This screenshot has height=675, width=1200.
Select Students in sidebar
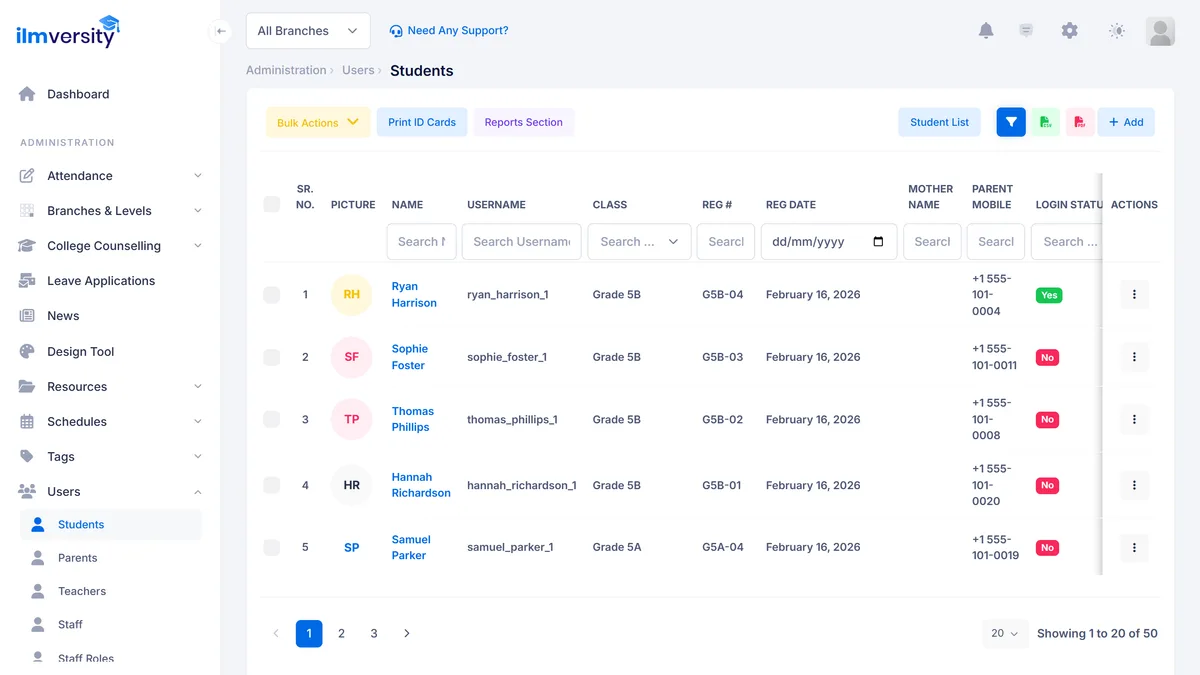coord(110,525)
